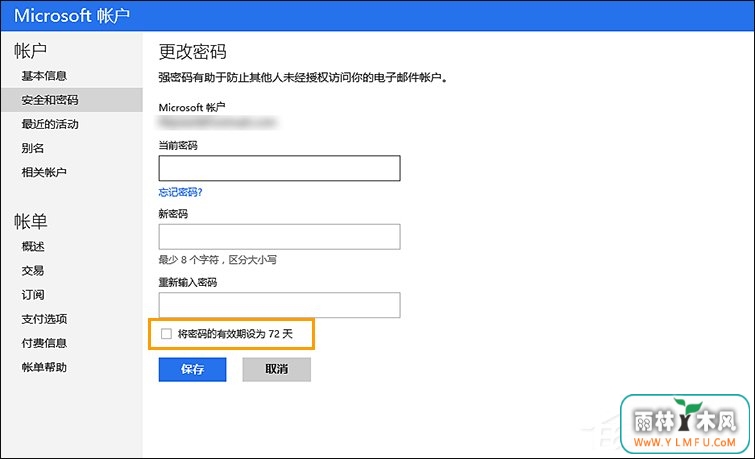Viewport: 755px width, 459px height.
Task: Click the hint 最少 8 个字符,区分大小写
Action: point(218,260)
